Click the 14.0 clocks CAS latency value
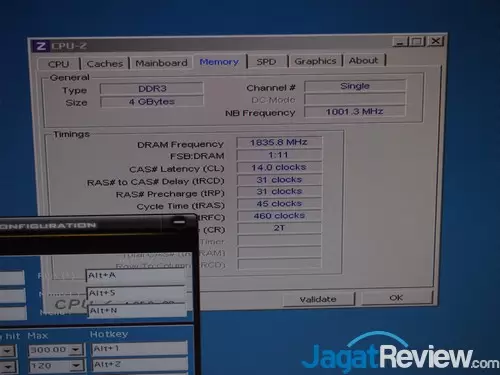500x375 pixels. [279, 167]
